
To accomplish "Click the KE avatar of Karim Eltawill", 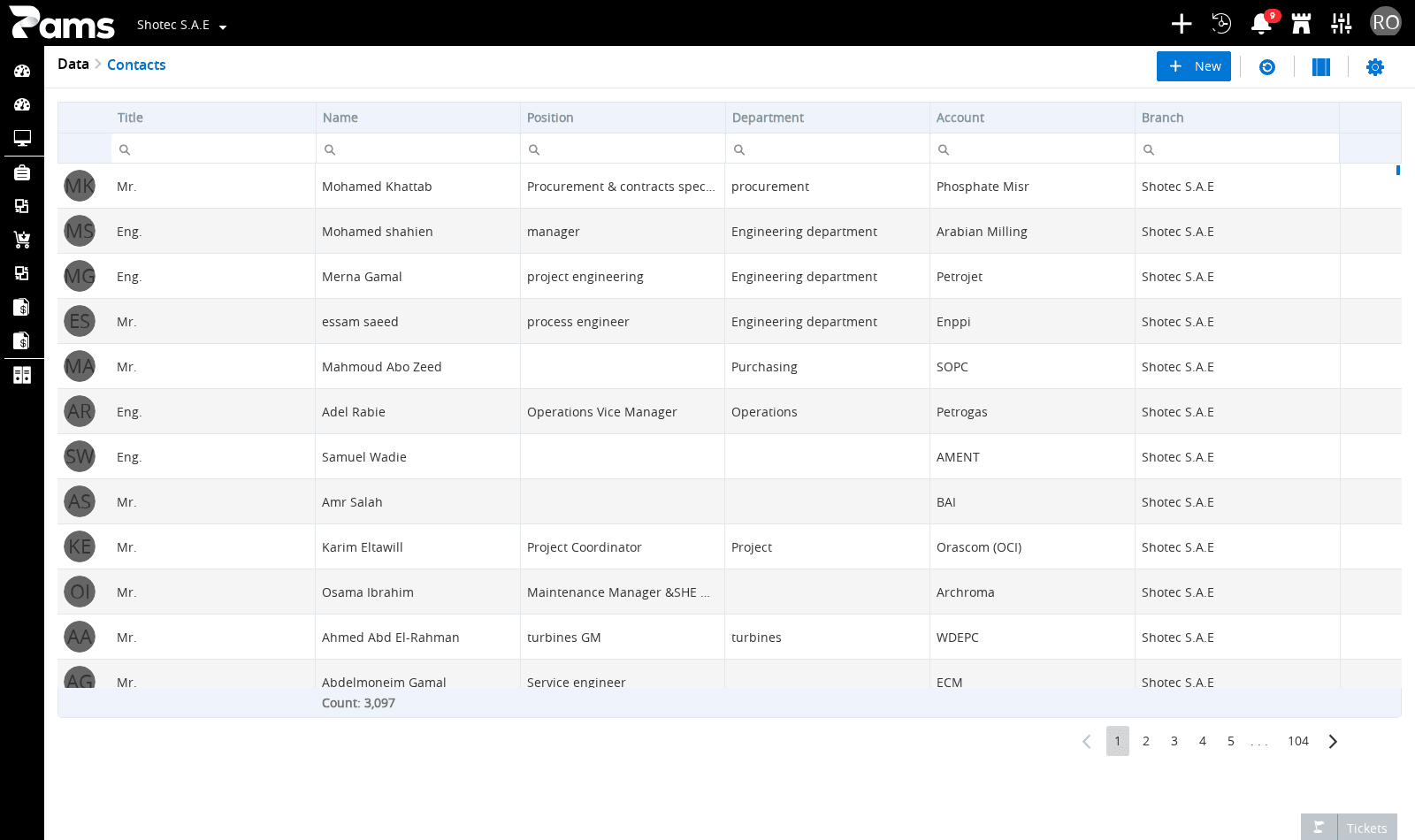I will tap(80, 546).
